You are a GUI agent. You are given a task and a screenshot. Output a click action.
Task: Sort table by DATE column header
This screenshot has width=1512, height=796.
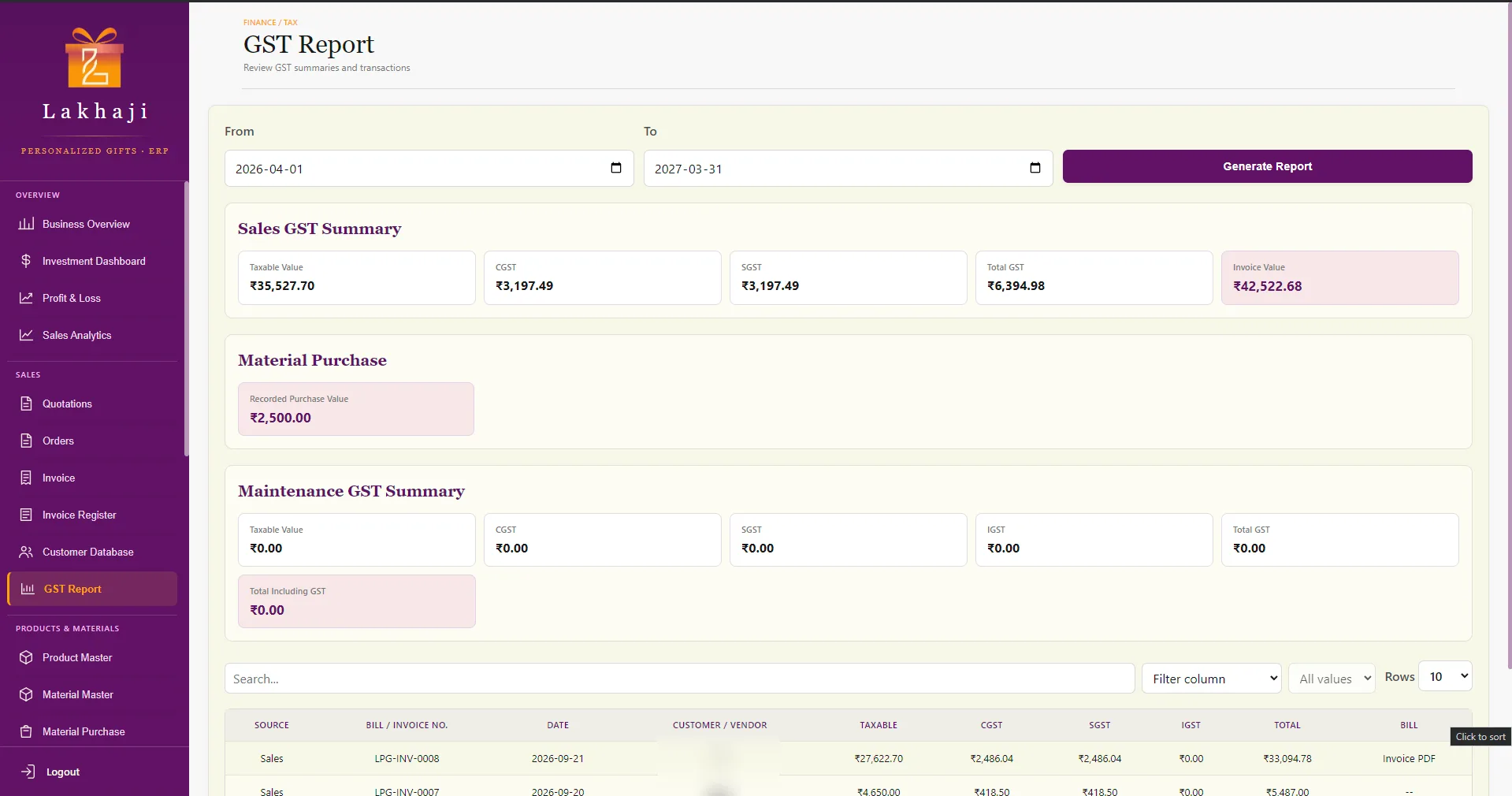pos(558,725)
